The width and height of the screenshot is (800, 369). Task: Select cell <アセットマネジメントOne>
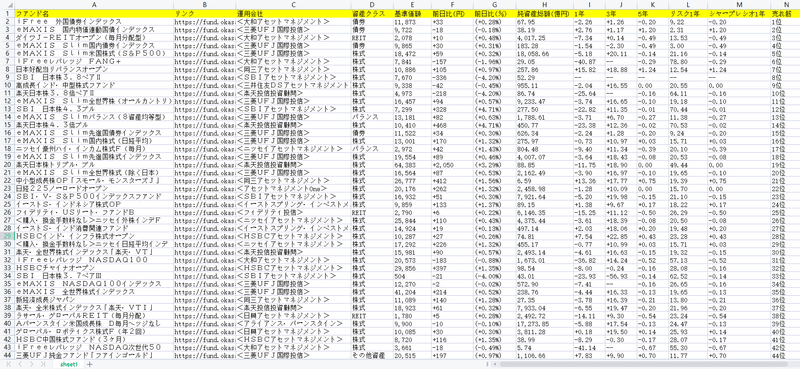pyautogui.click(x=293, y=188)
